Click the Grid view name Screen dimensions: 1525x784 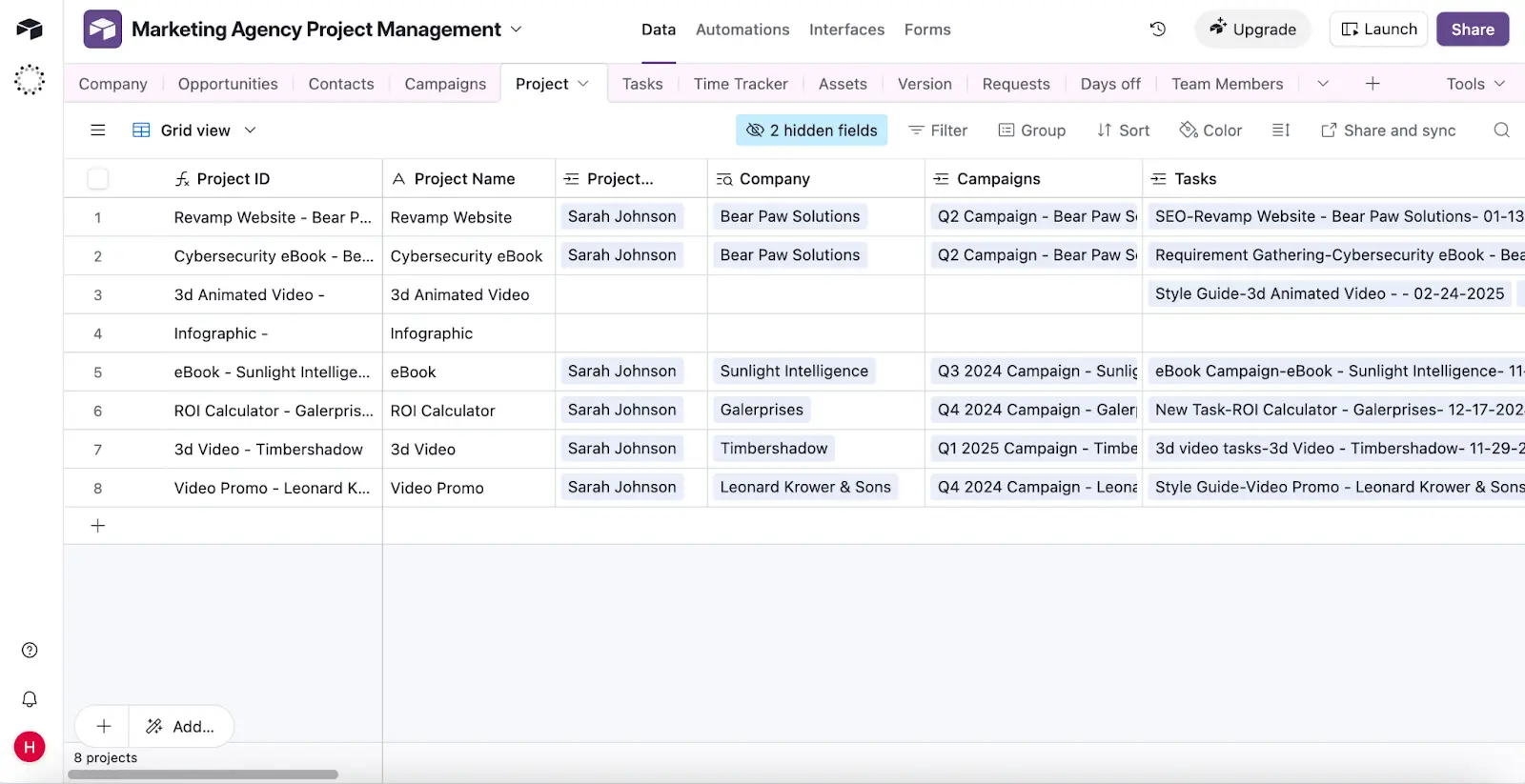(195, 131)
